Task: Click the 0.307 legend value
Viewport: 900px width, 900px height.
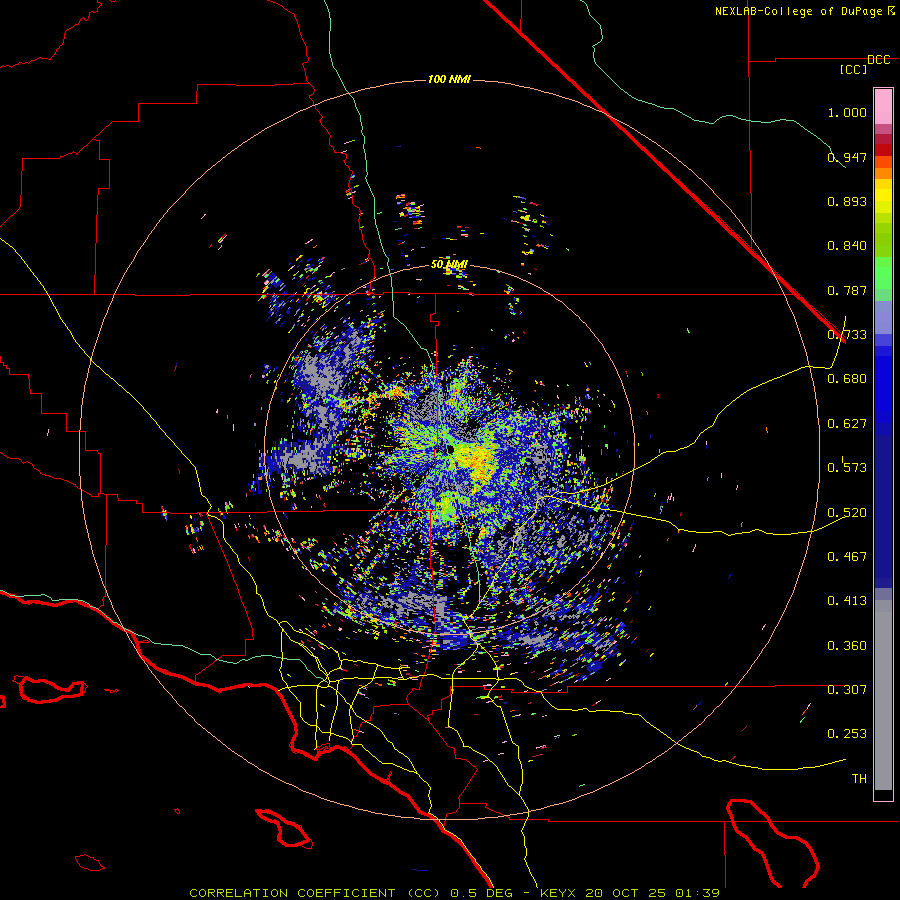Action: click(847, 690)
